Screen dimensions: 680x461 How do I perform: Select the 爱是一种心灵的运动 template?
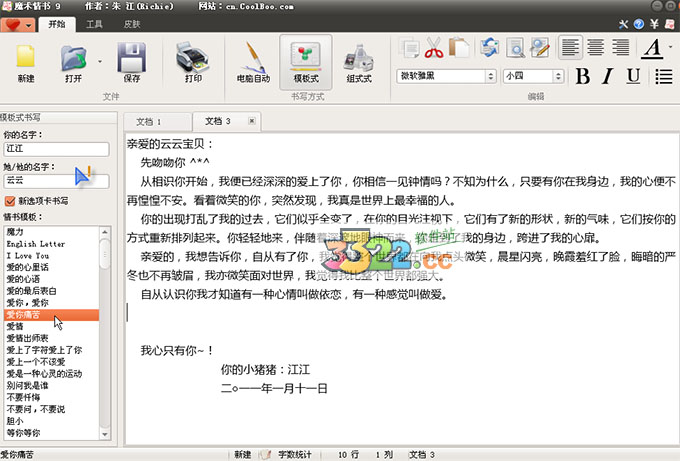click(x=52, y=373)
